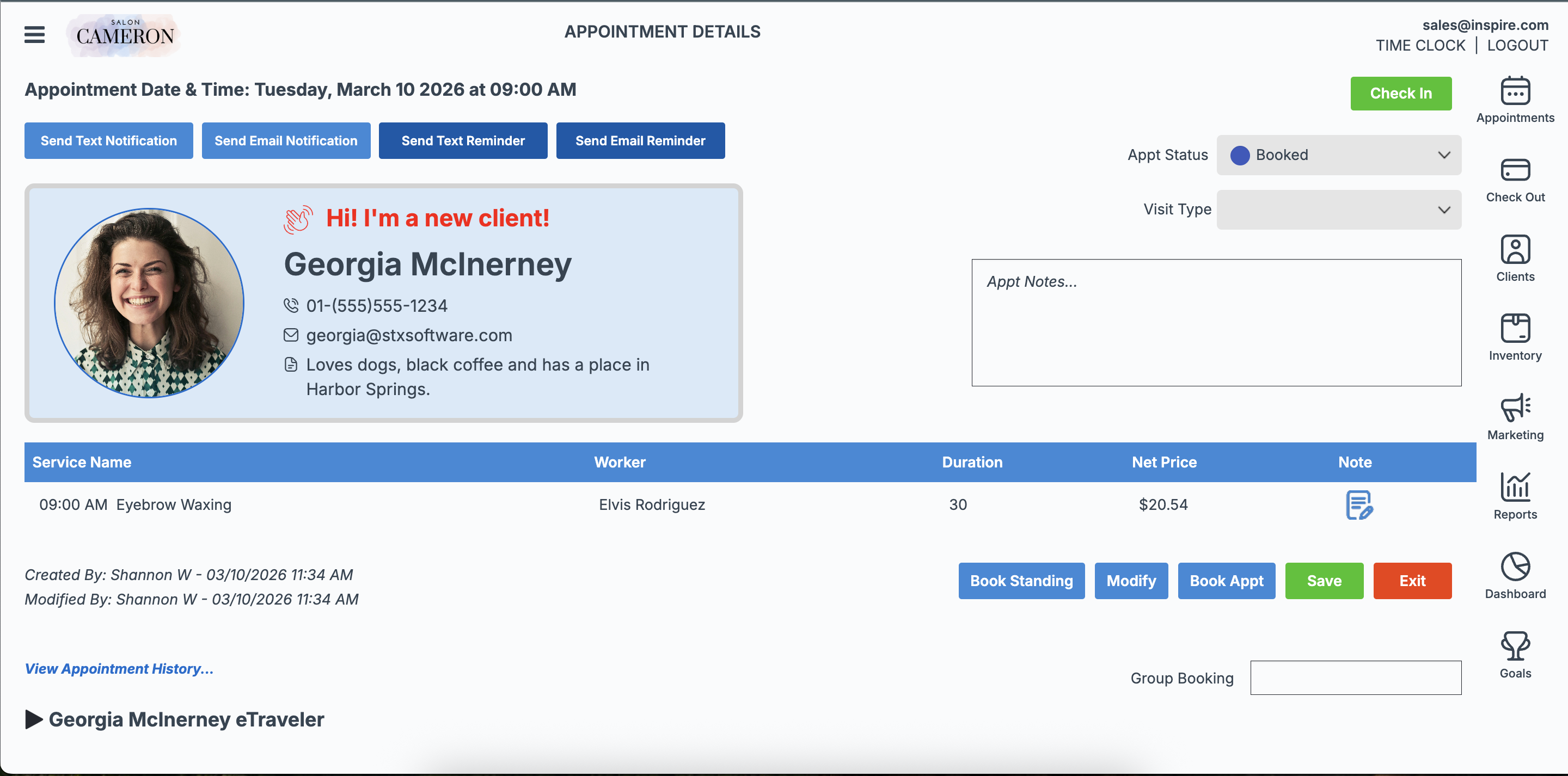Open Appointments calendar icon in sidebar
This screenshot has height=776, width=1568.
tap(1515, 92)
